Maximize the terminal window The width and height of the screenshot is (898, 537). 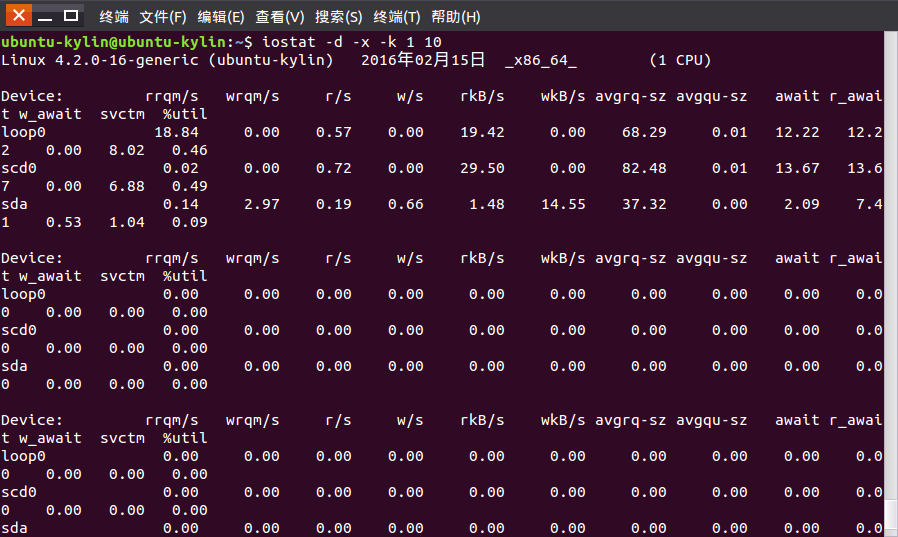71,15
